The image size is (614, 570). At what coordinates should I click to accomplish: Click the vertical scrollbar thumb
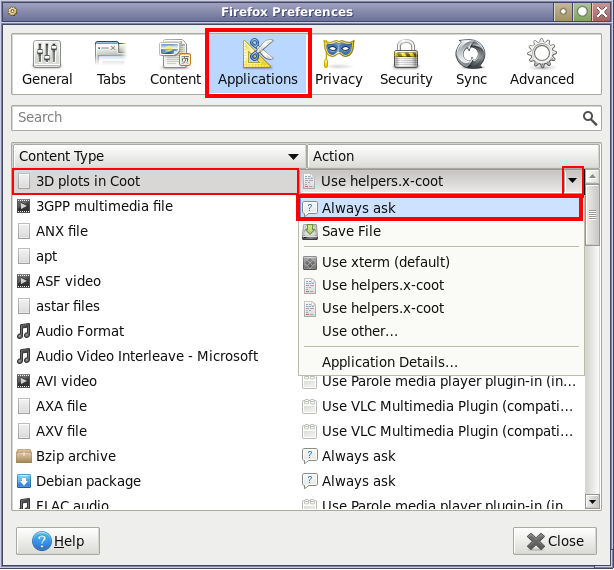tap(592, 215)
